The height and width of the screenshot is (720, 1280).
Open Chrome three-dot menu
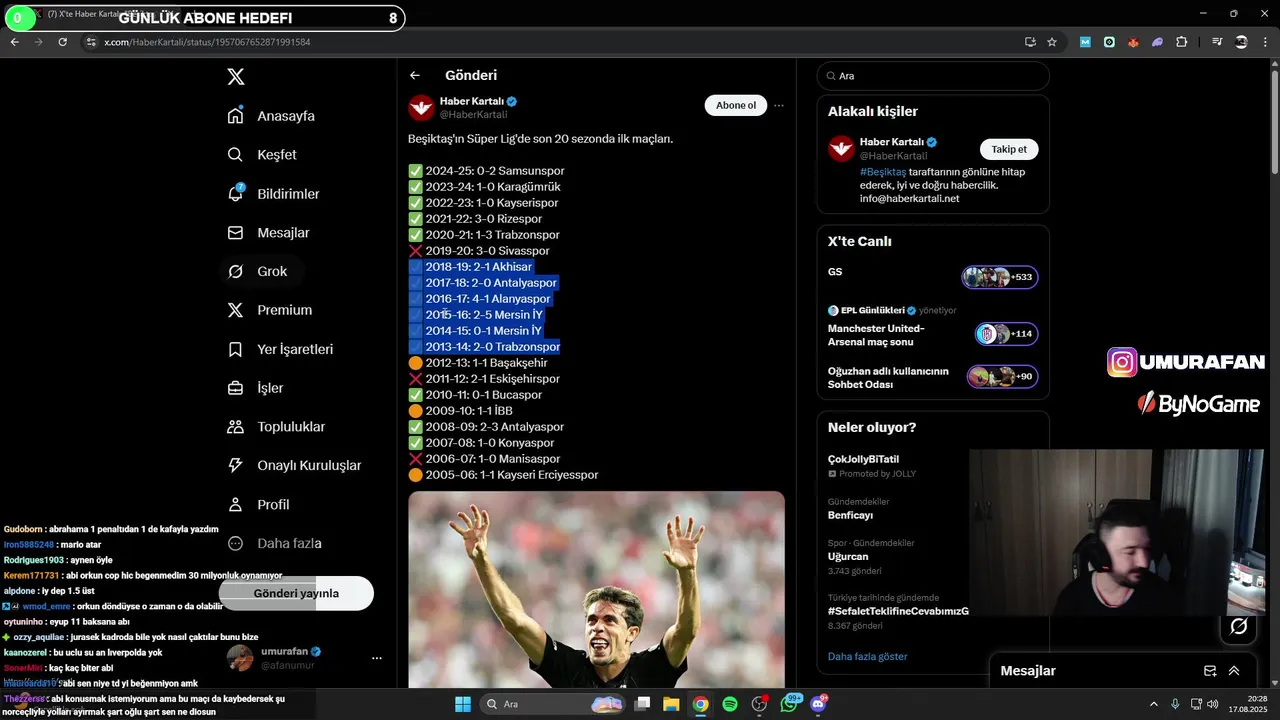1265,42
